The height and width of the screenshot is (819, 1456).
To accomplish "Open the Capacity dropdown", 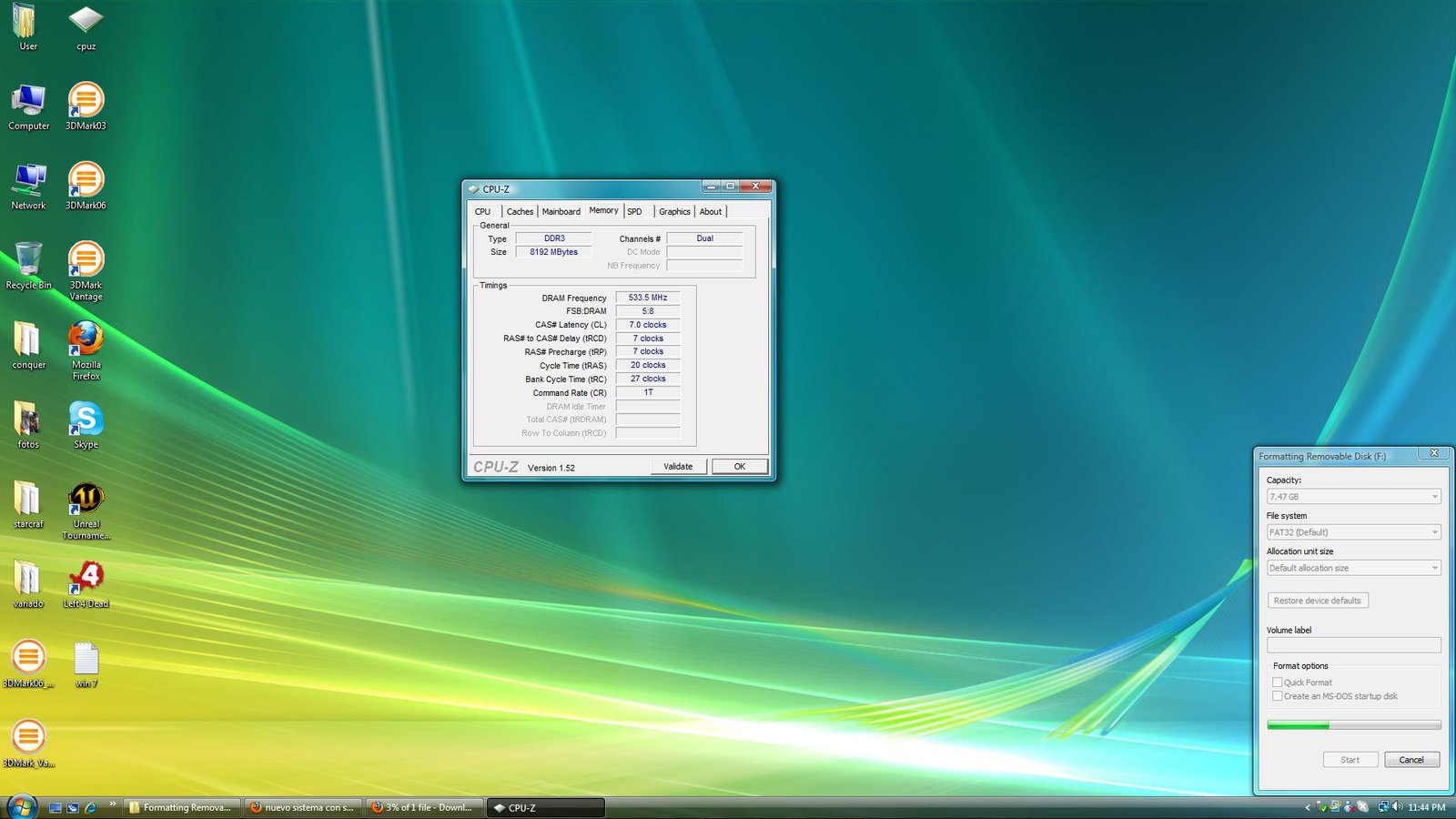I will click(x=1353, y=497).
